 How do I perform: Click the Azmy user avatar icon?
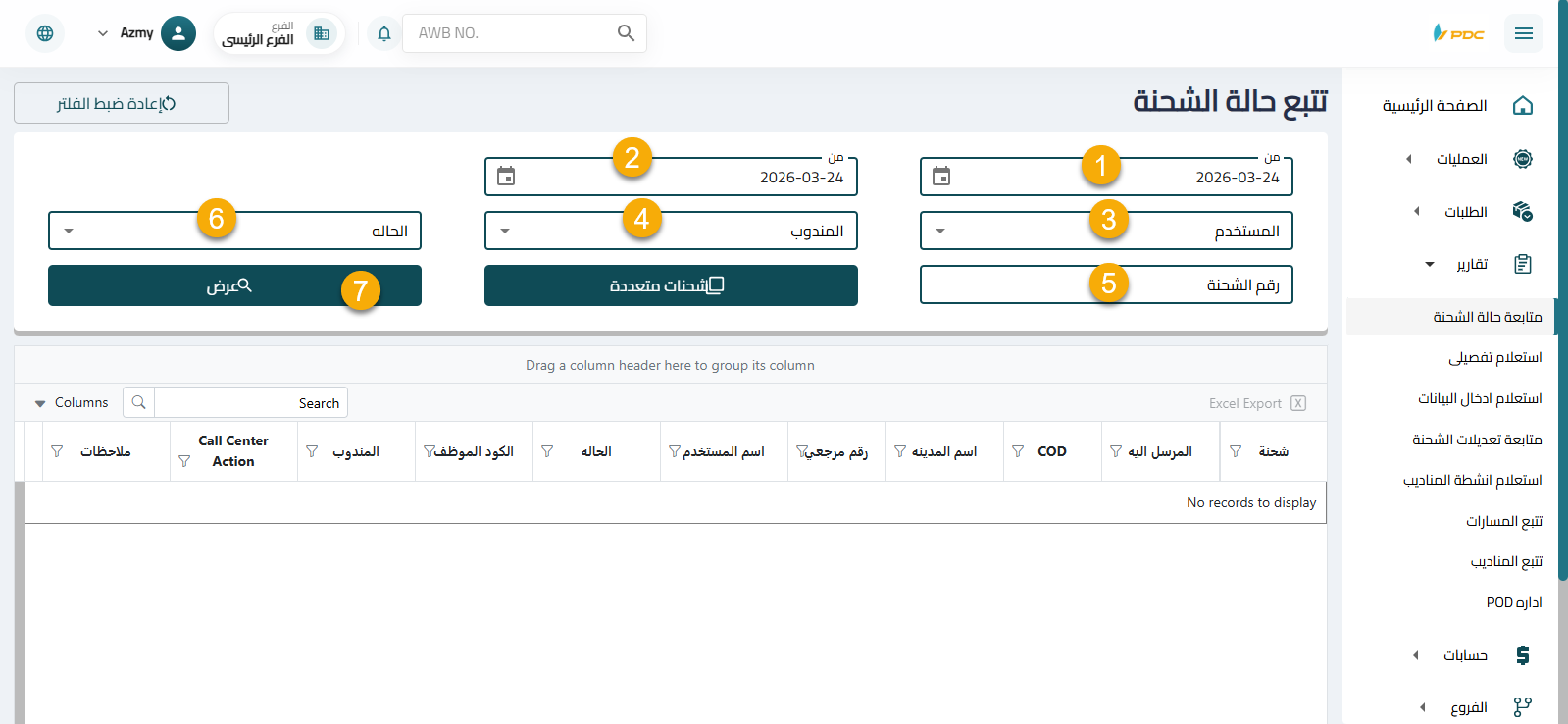point(178,33)
